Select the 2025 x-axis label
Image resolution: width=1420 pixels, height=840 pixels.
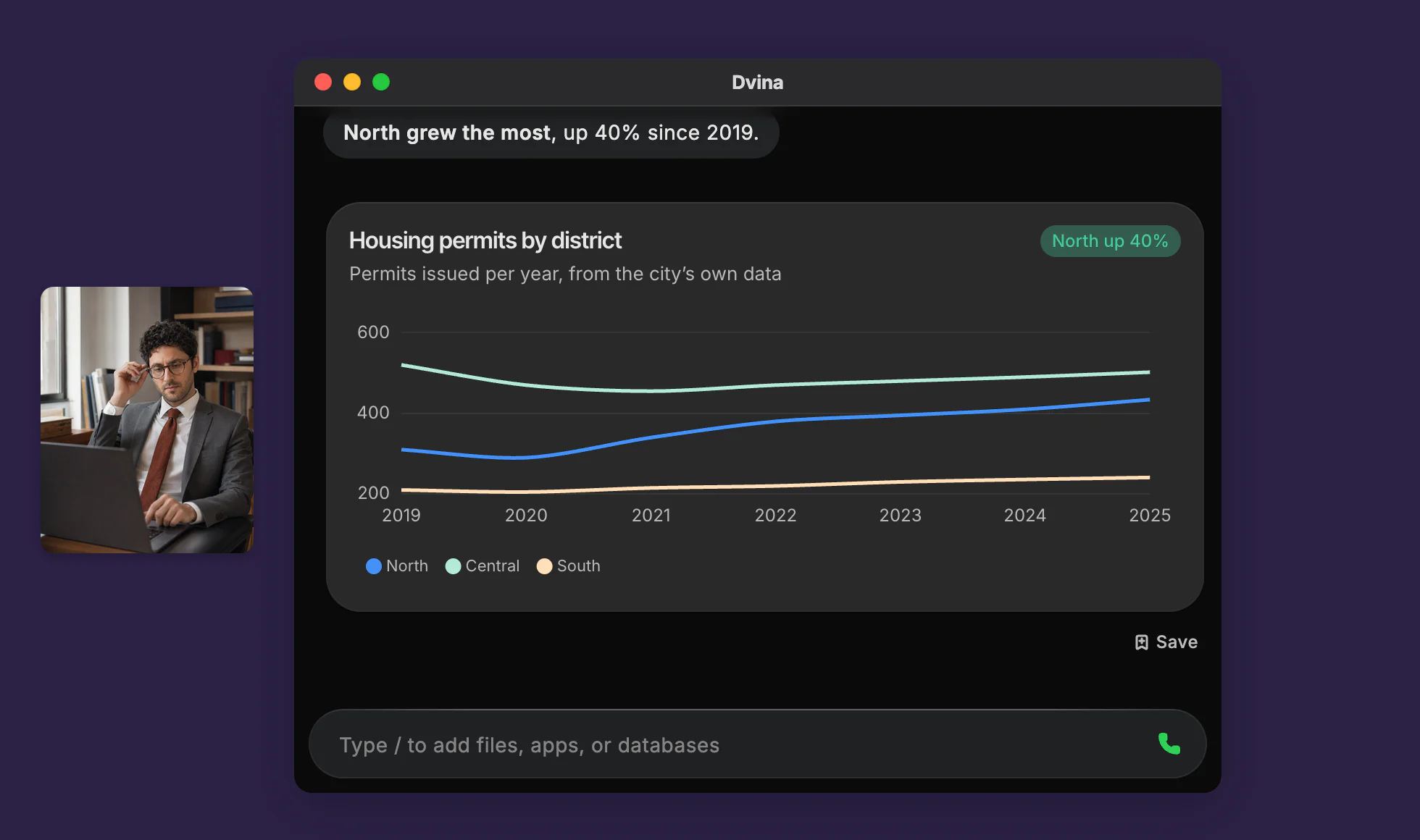pyautogui.click(x=1150, y=516)
